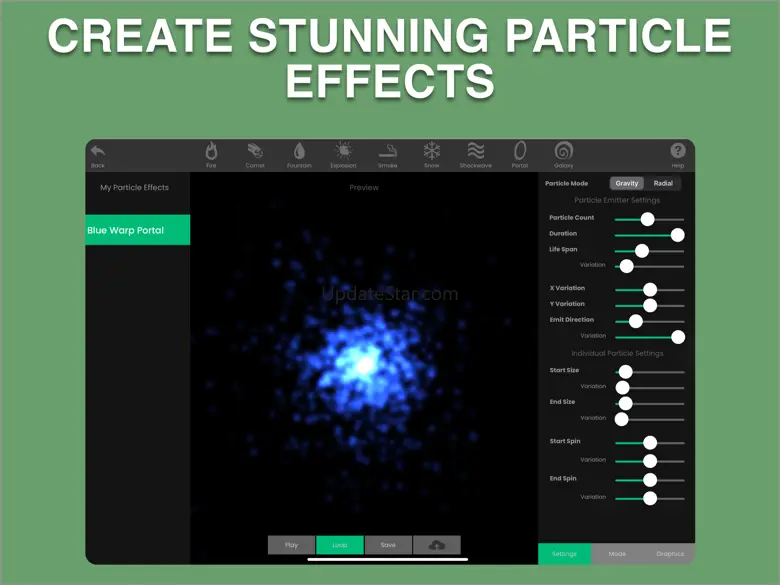
Task: Save the effect with the Save button
Action: coord(388,545)
